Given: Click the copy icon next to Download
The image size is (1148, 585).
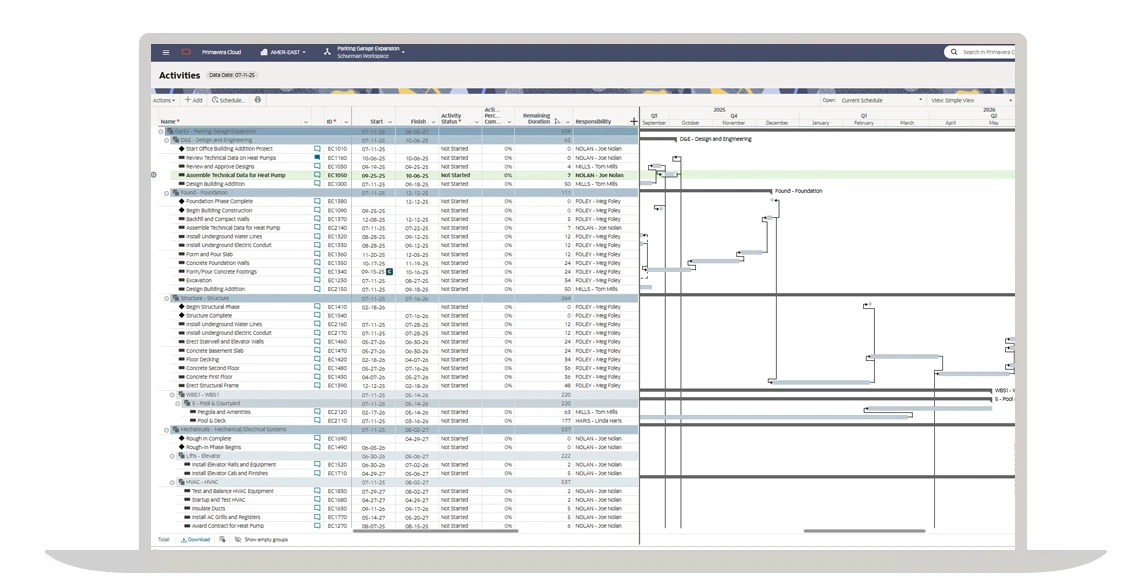Looking at the screenshot, I should pos(222,539).
